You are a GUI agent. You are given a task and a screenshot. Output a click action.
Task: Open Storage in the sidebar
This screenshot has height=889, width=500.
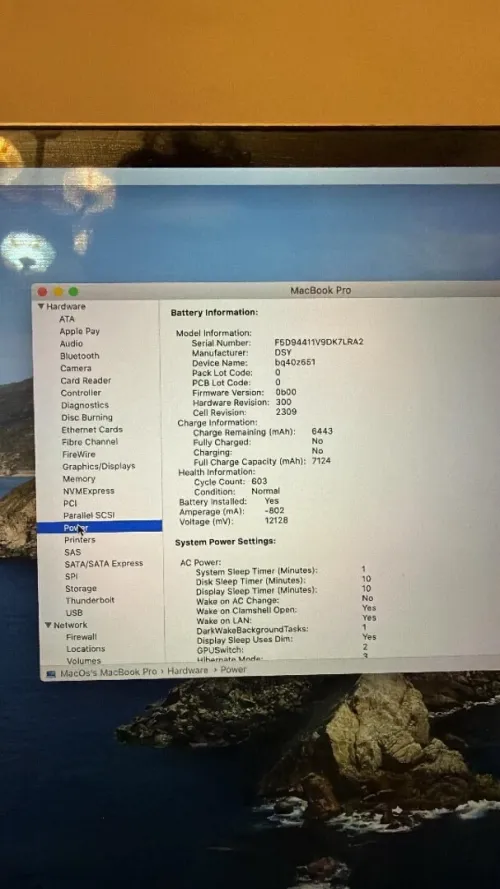(81, 589)
